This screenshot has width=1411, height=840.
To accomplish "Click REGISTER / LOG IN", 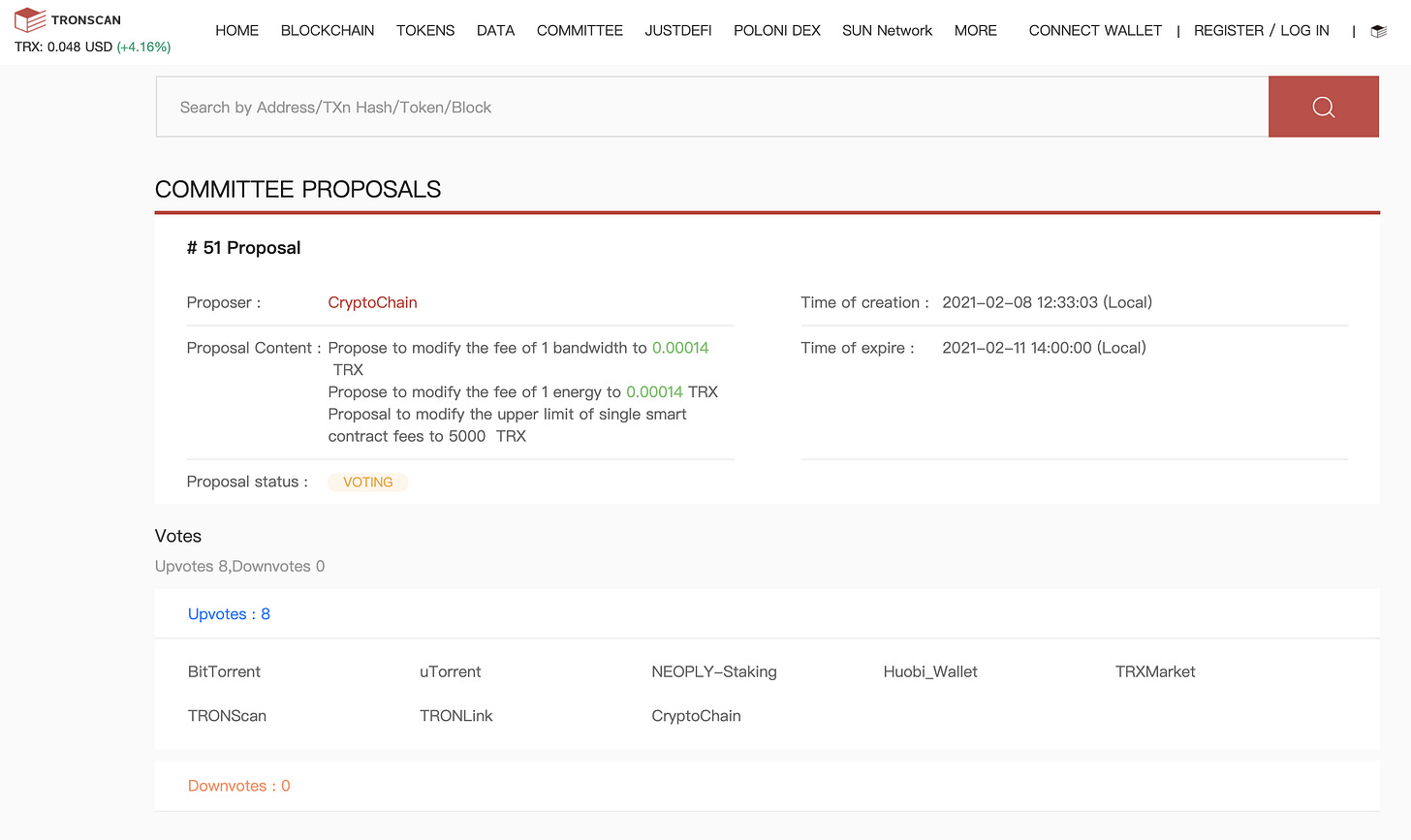I will point(1262,31).
